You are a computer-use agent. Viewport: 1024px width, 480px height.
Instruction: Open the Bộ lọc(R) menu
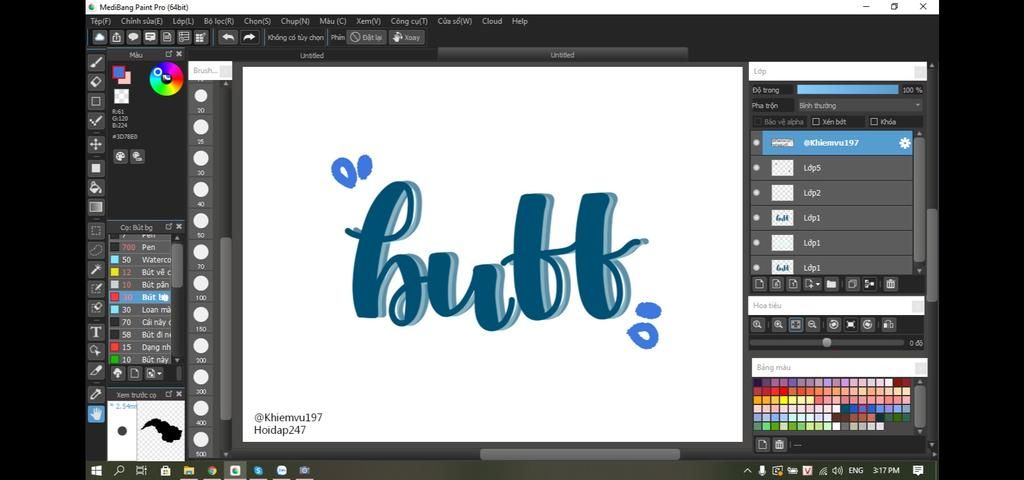tap(219, 21)
